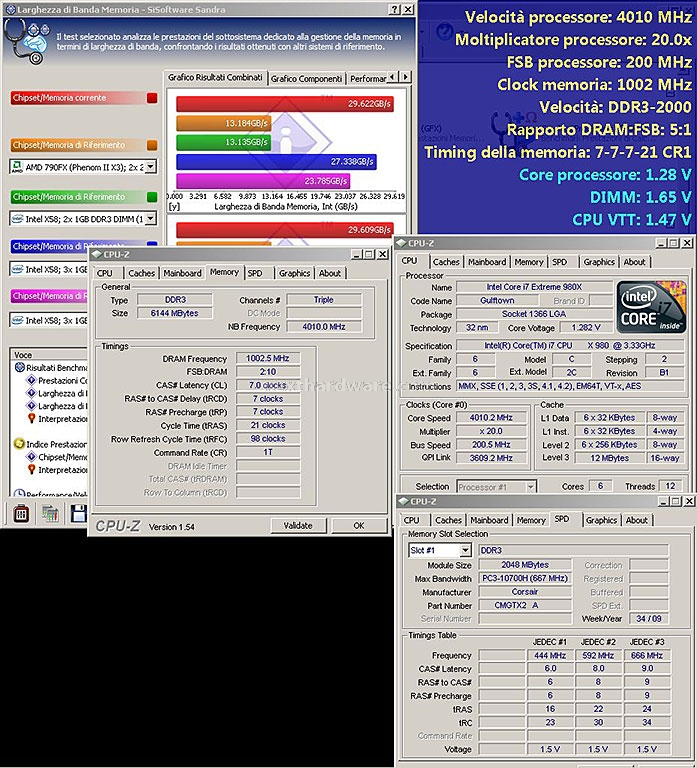697x768 pixels.
Task: Open the Graphics tab in the CPU-Z Memory window
Action: click(x=294, y=273)
